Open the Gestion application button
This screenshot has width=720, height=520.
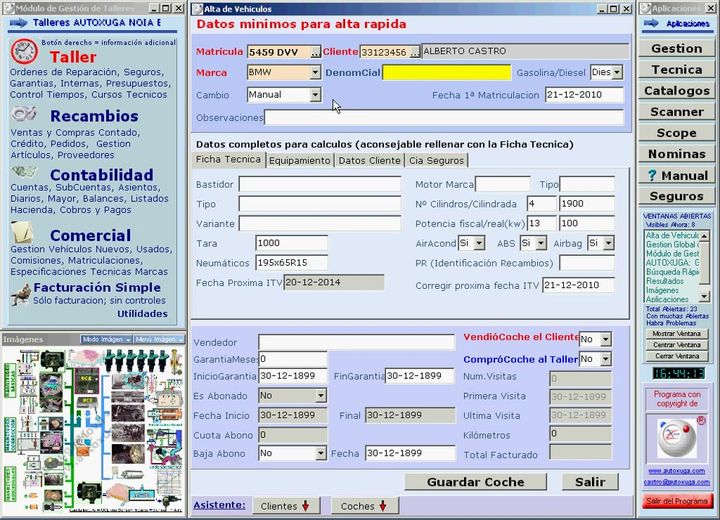click(676, 48)
